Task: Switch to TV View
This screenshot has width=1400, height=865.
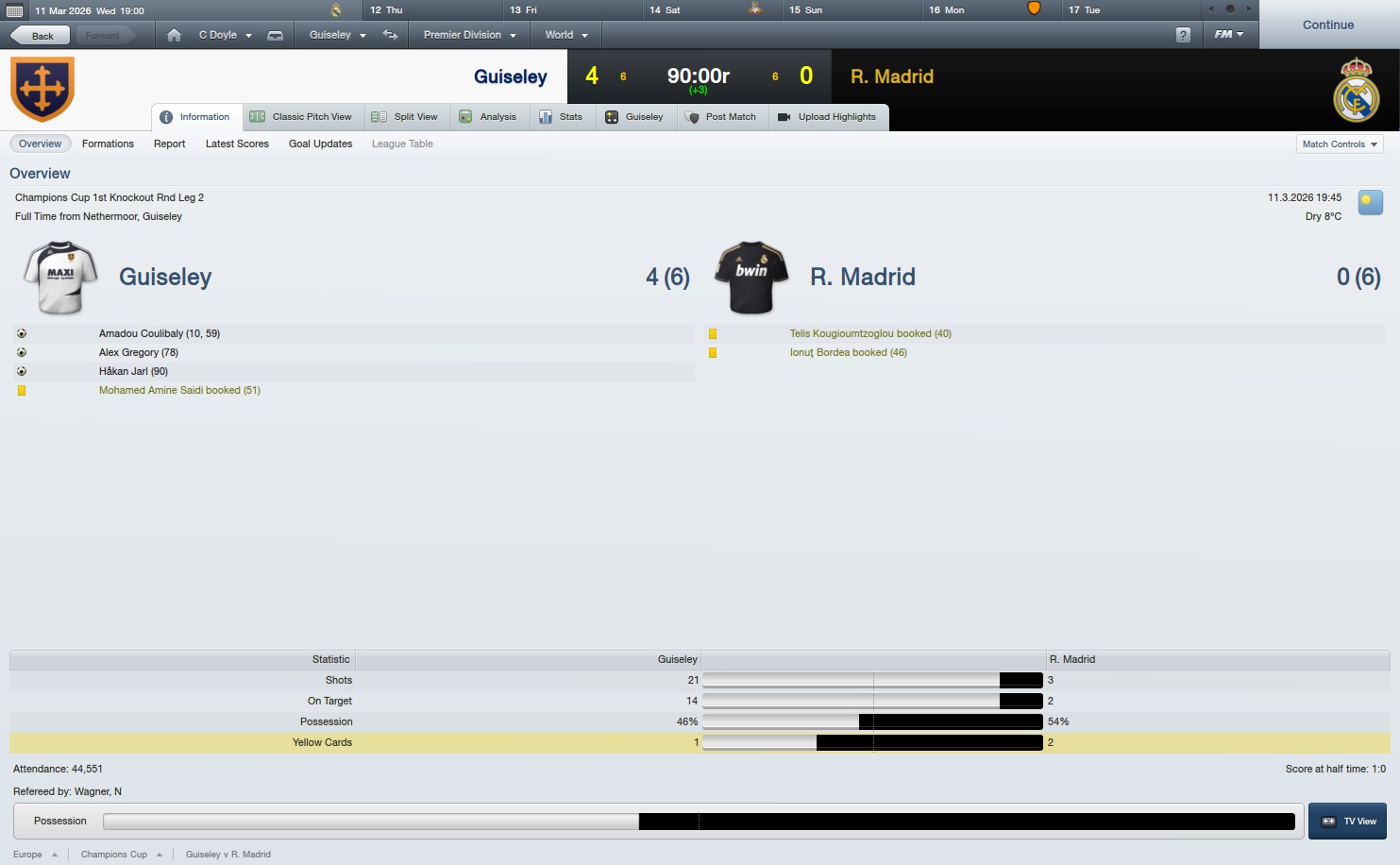Action: coord(1347,821)
